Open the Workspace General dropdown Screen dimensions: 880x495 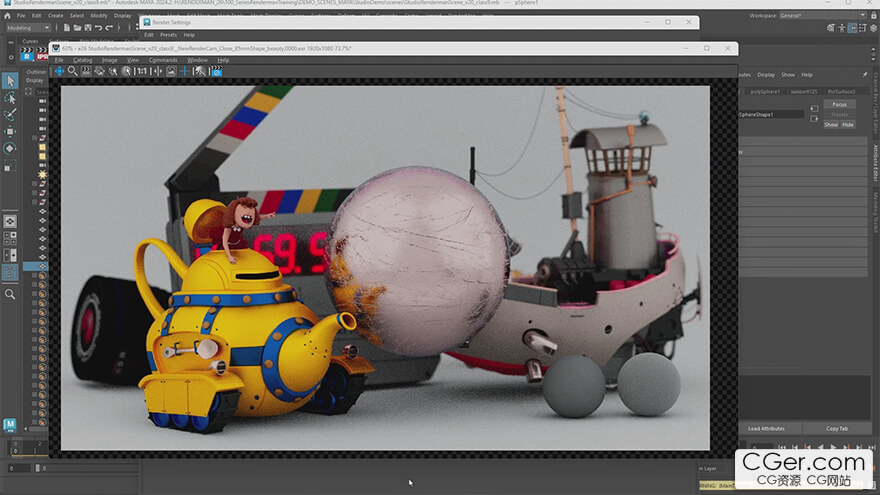tap(823, 16)
